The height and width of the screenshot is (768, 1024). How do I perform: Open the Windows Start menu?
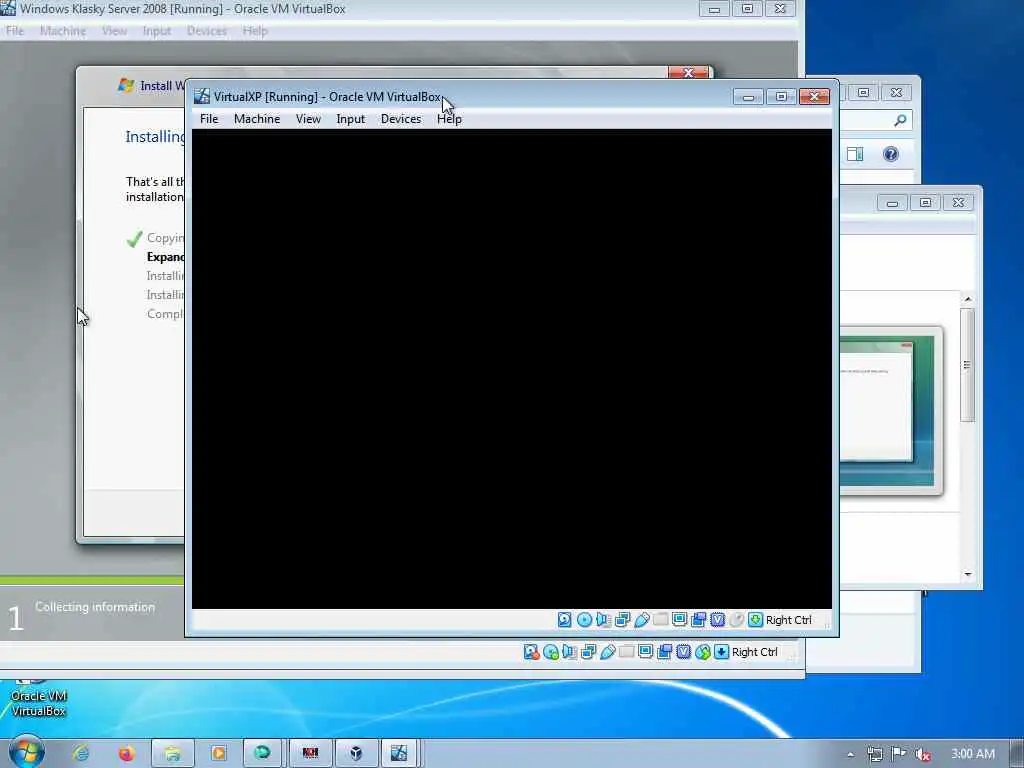pos(26,751)
